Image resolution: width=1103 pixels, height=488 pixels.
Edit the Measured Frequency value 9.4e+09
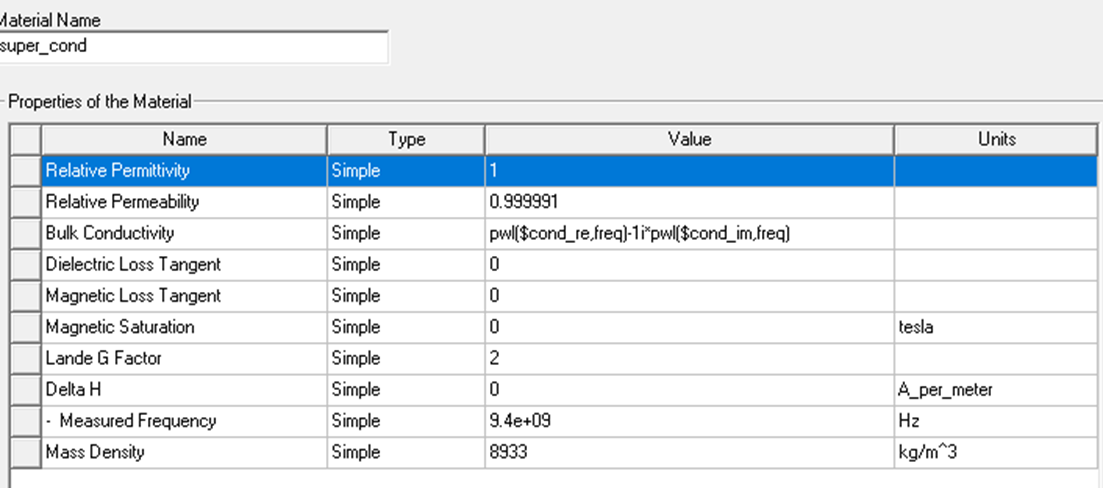click(x=689, y=421)
